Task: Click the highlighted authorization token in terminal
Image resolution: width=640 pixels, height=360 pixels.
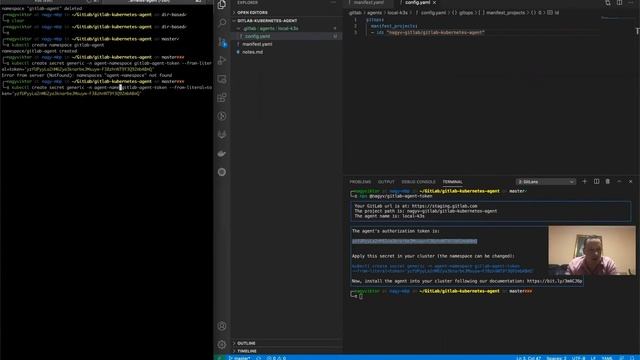Action: (x=414, y=241)
